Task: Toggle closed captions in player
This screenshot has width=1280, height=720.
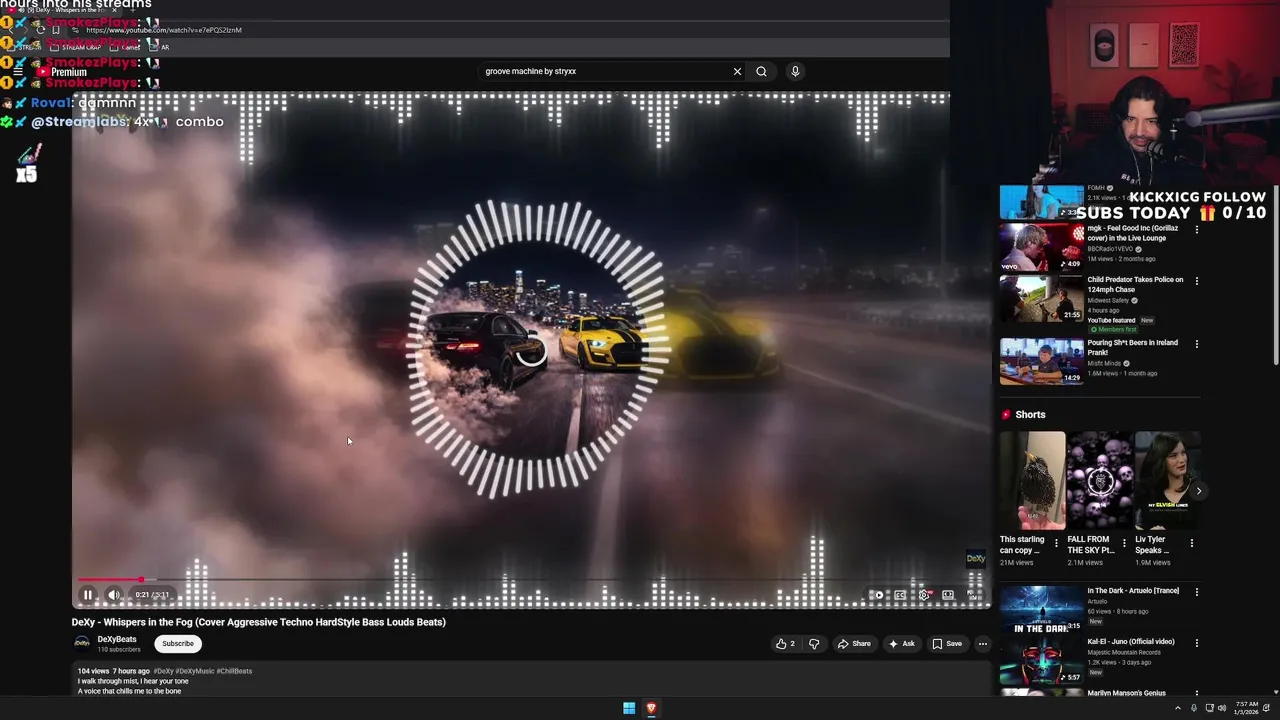Action: [x=900, y=595]
